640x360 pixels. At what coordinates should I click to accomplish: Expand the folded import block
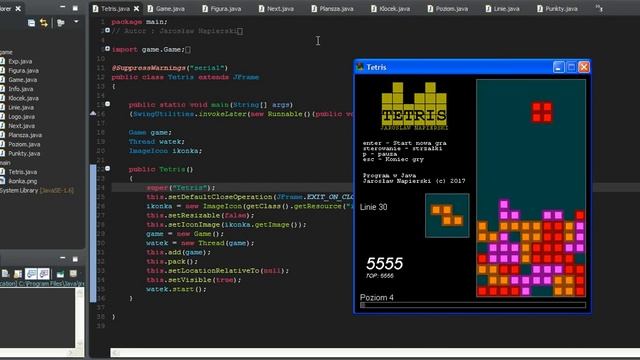pos(107,49)
